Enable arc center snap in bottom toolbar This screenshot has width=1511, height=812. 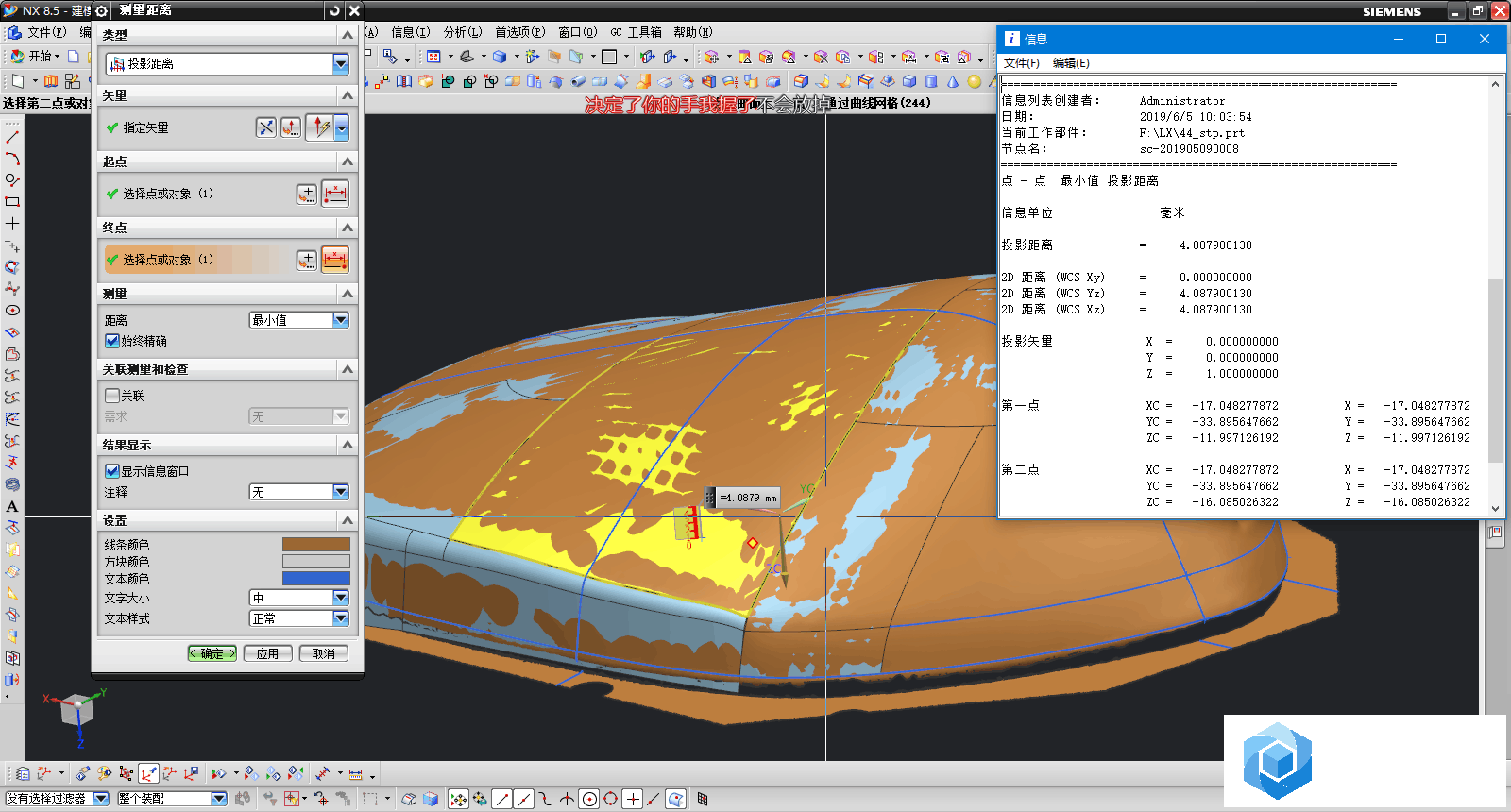(589, 799)
